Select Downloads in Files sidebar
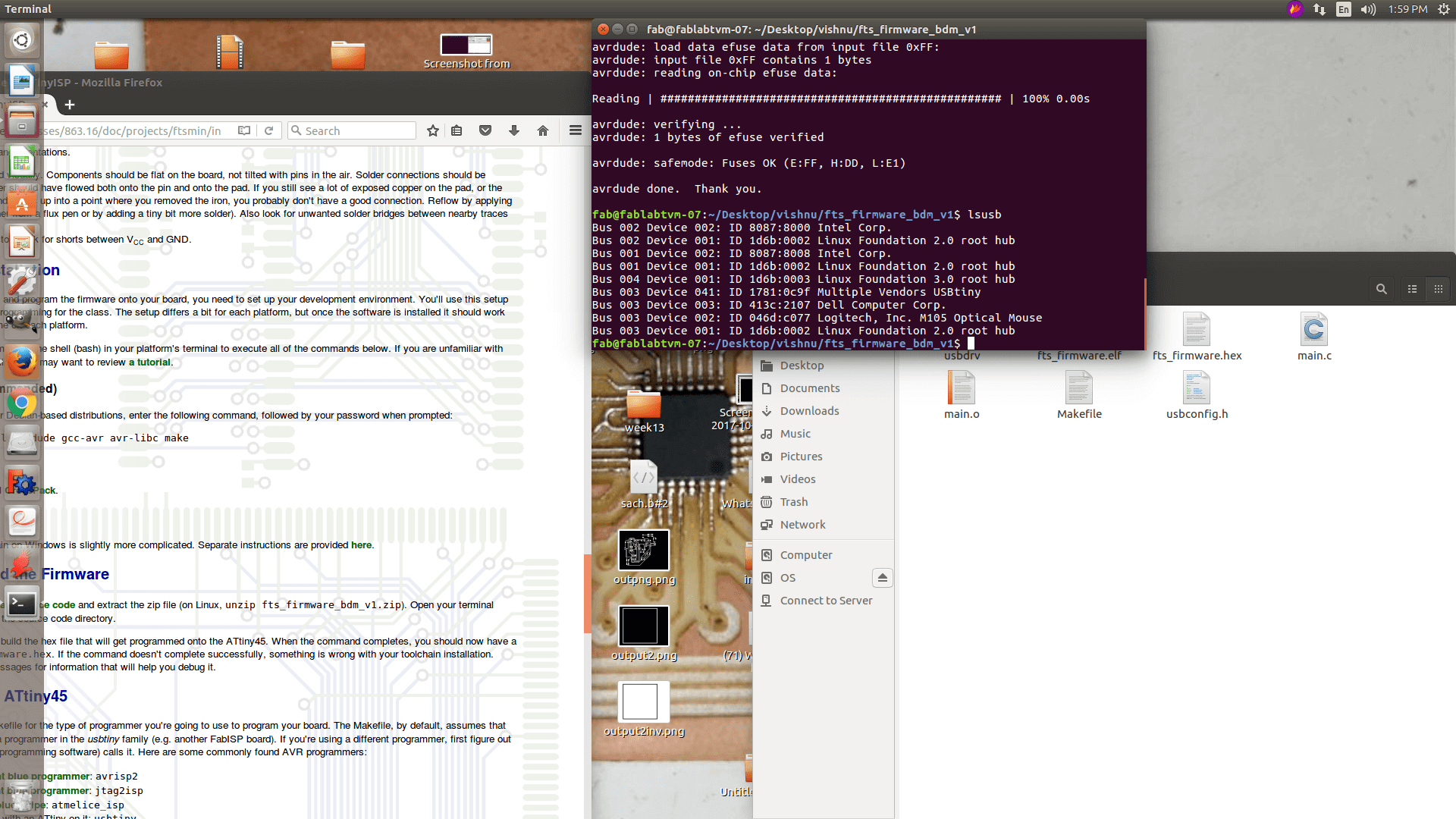 (x=809, y=411)
